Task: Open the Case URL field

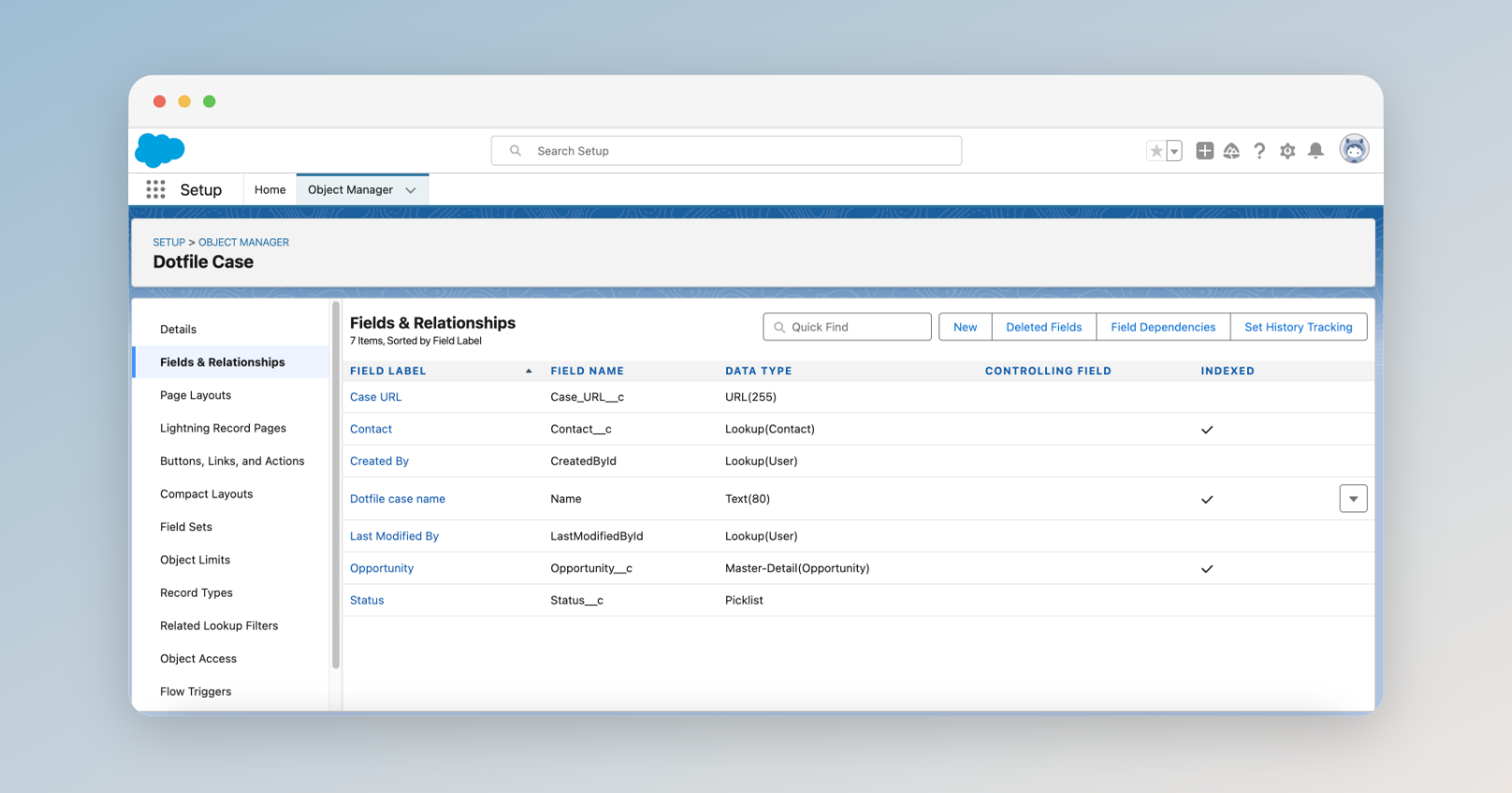Action: (x=375, y=397)
